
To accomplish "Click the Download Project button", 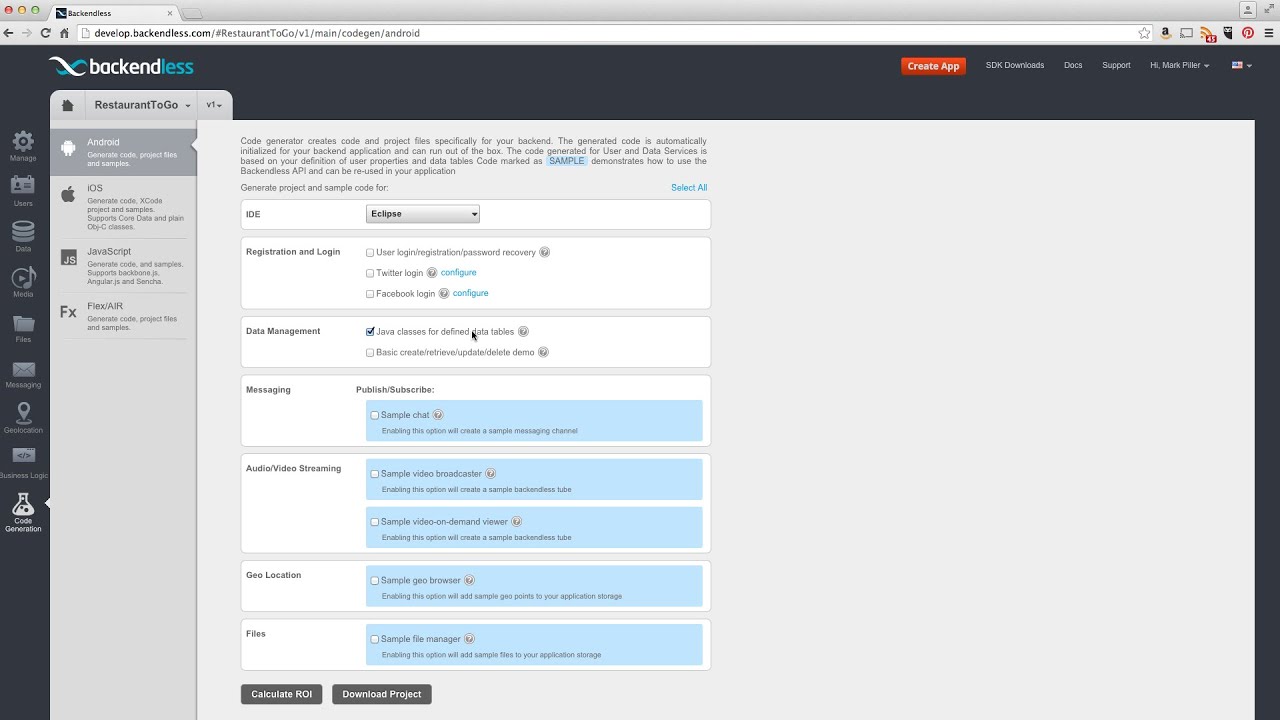I will pyautogui.click(x=382, y=694).
